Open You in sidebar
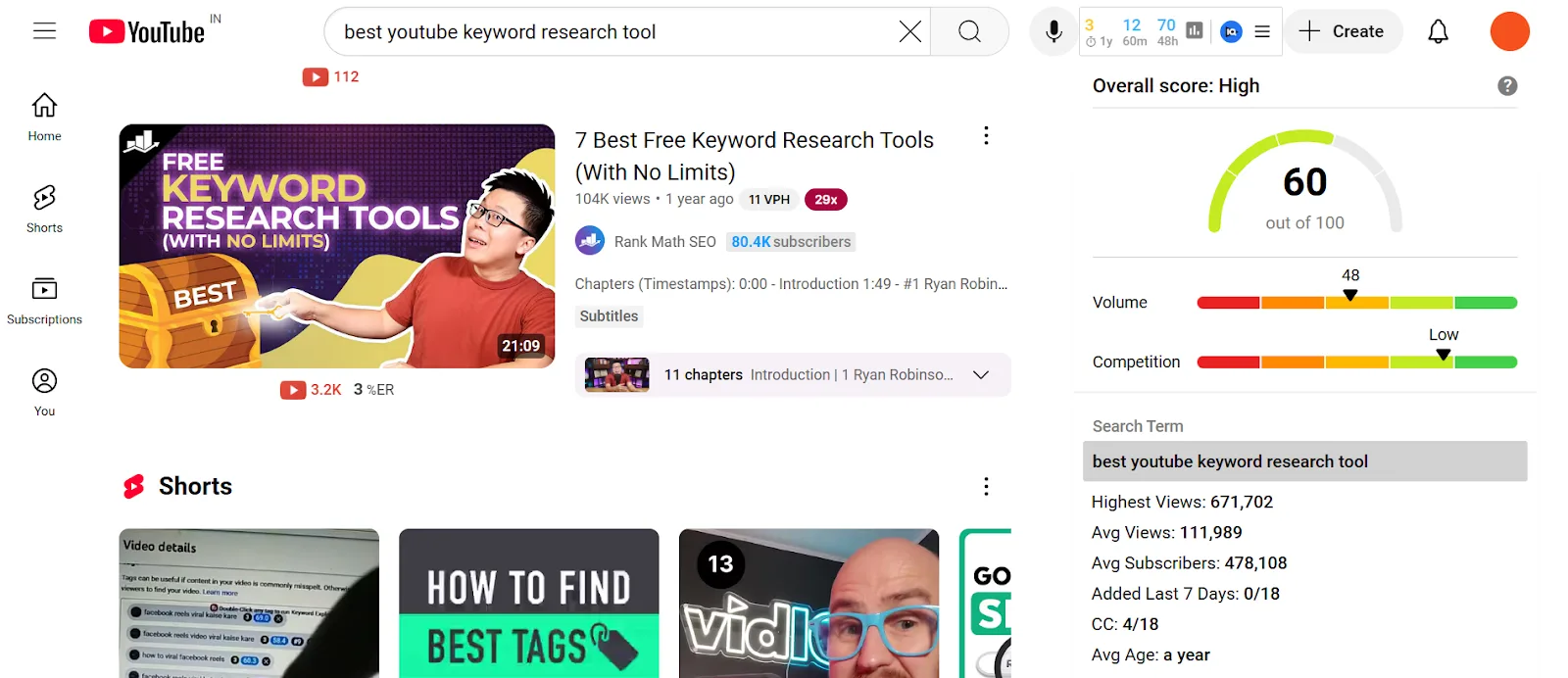Screen dimensions: 1568x678 pyautogui.click(x=44, y=392)
